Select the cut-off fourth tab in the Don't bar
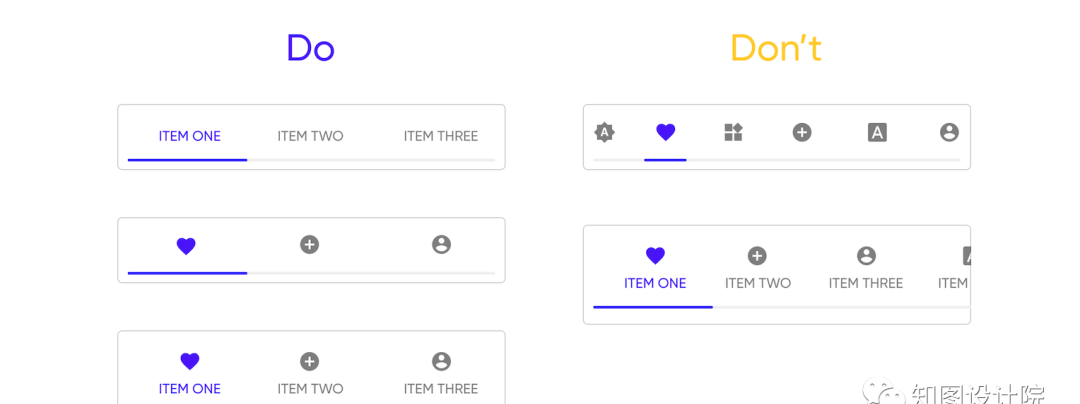The image size is (1080, 404). 954,270
